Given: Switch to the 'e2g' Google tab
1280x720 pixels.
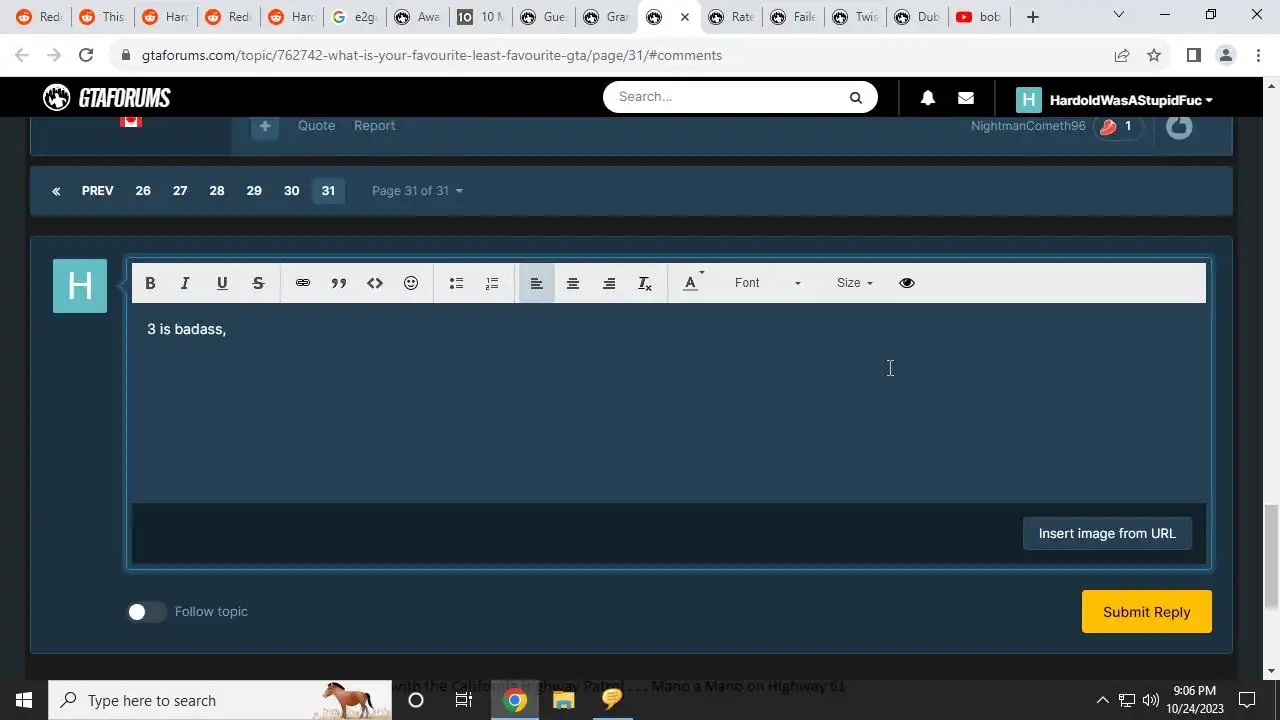Looking at the screenshot, I should (354, 17).
